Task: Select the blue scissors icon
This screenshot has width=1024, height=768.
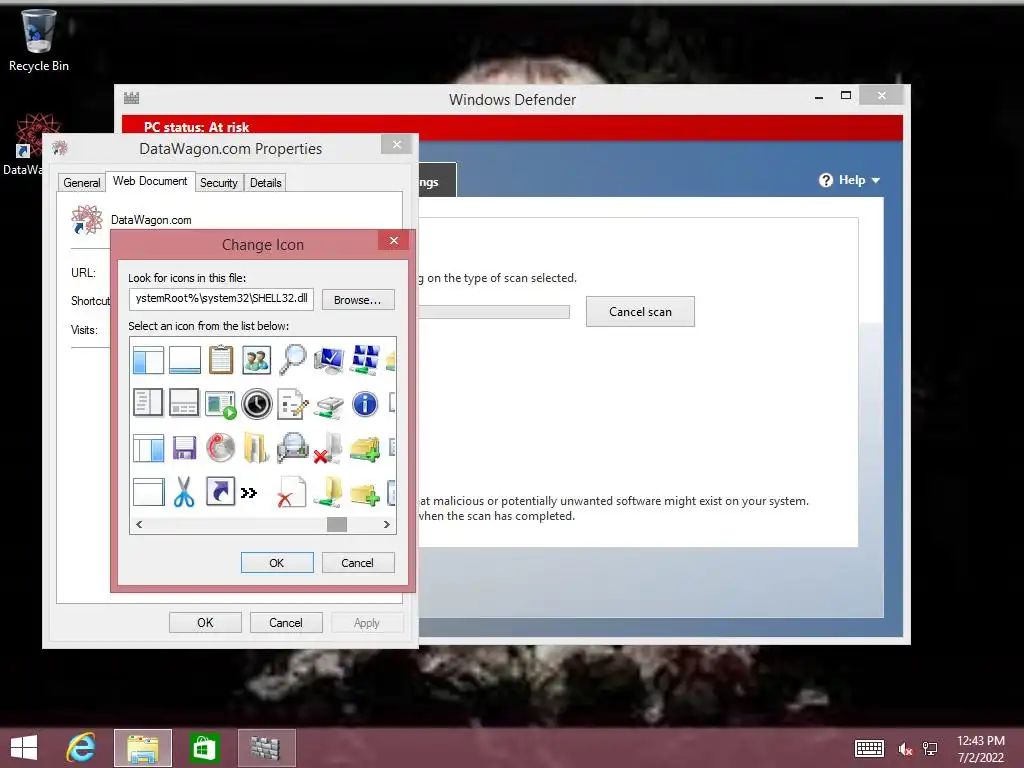Action: point(184,492)
